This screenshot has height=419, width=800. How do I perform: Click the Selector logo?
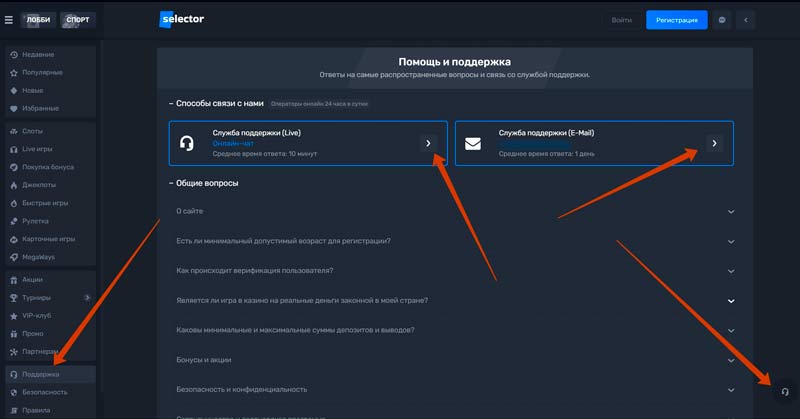180,19
